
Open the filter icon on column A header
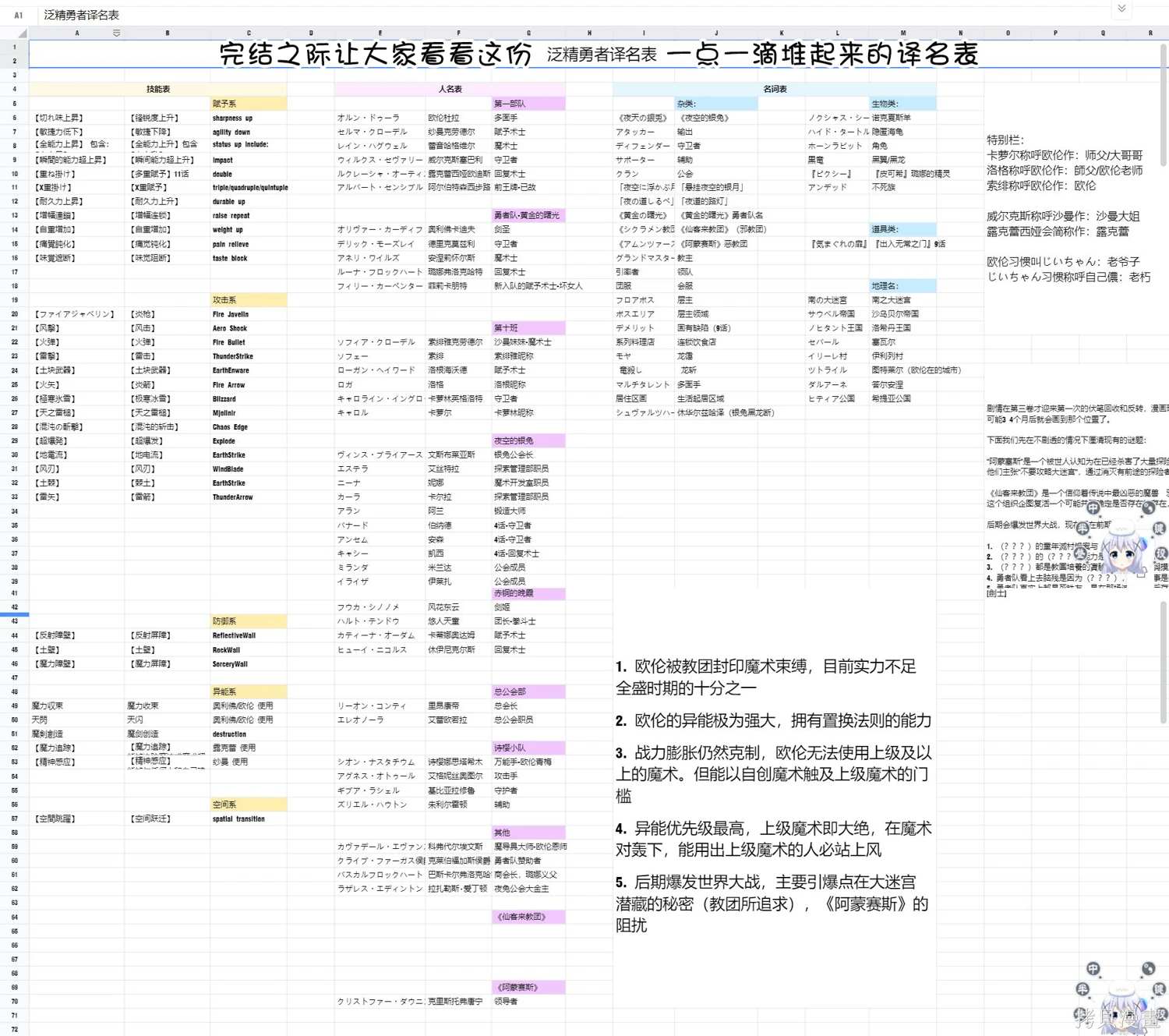115,32
